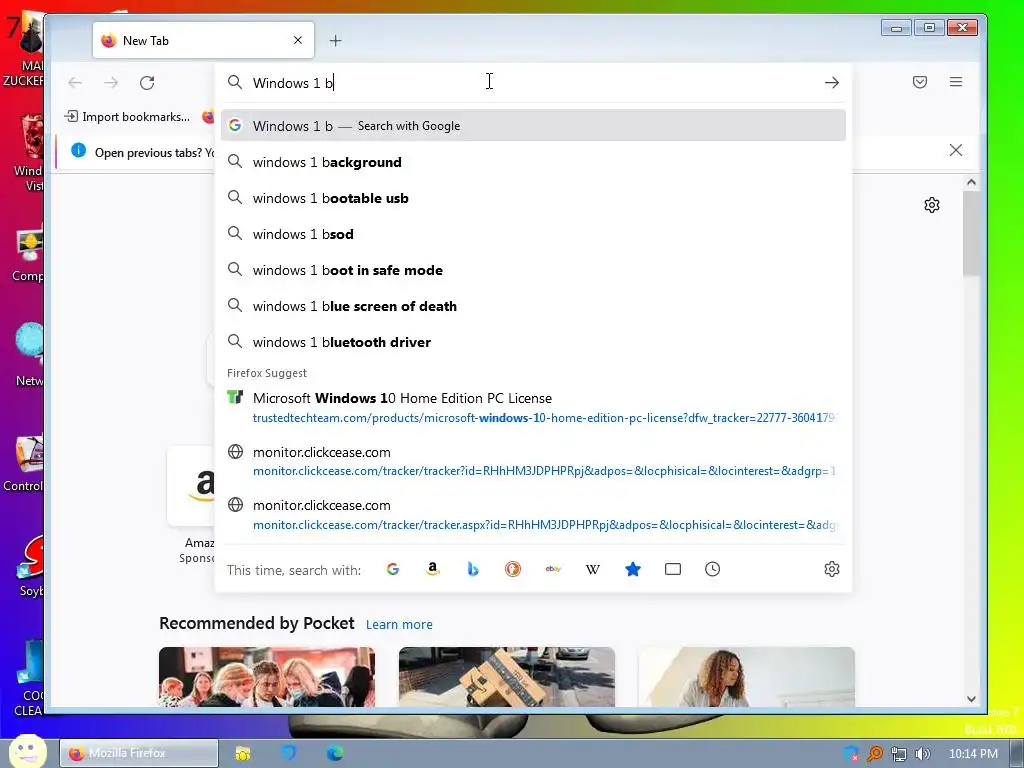The height and width of the screenshot is (768, 1024).
Task: Open Save to Pocket icon
Action: pyautogui.click(x=920, y=82)
